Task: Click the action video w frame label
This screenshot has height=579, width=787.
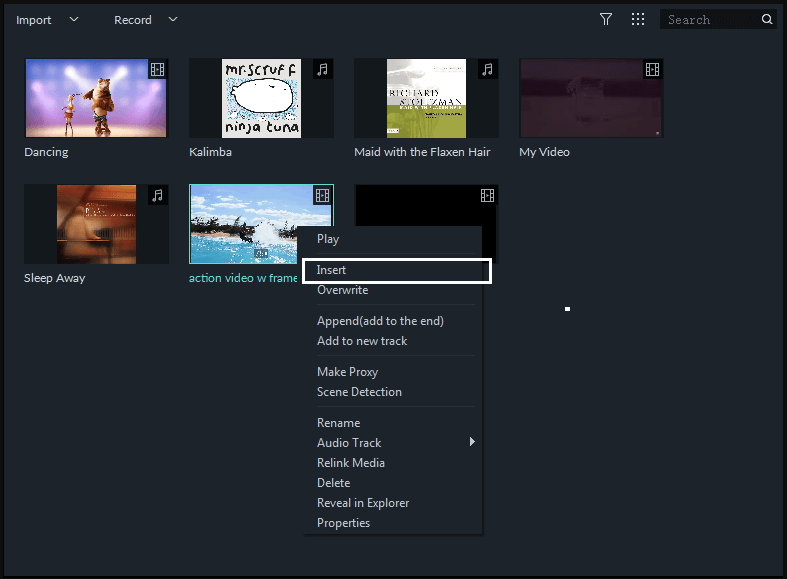Action: [243, 278]
